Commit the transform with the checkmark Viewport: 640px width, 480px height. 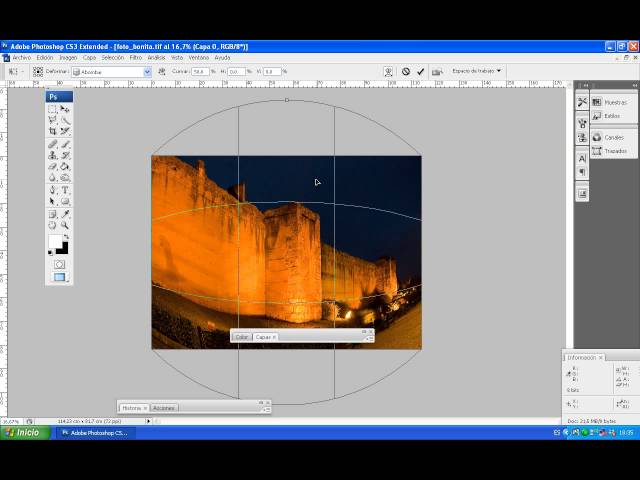tap(420, 71)
